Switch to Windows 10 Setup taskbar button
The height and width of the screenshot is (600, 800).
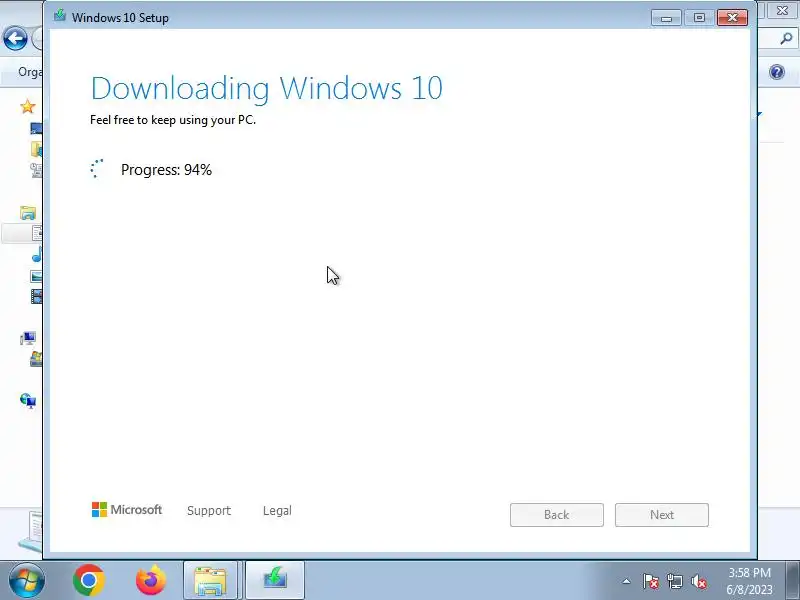pos(275,581)
